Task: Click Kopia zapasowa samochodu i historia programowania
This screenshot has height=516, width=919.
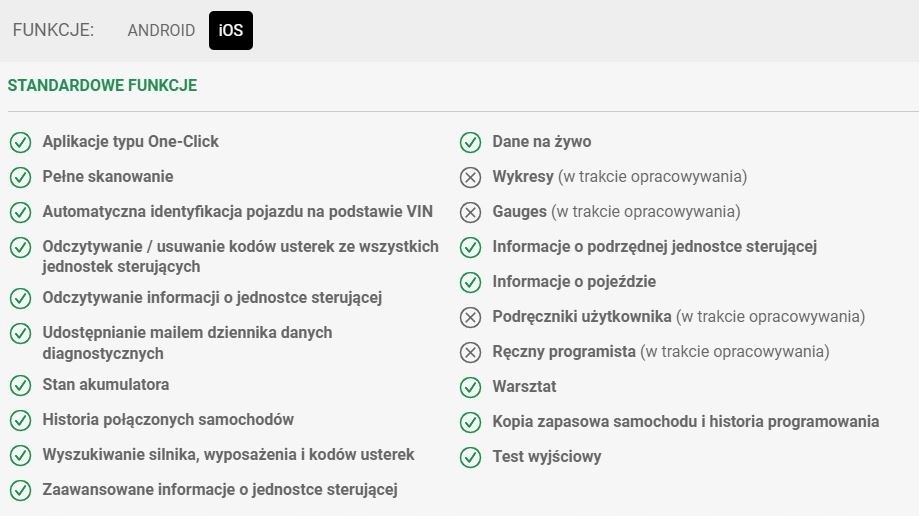Action: pyautogui.click(x=685, y=422)
